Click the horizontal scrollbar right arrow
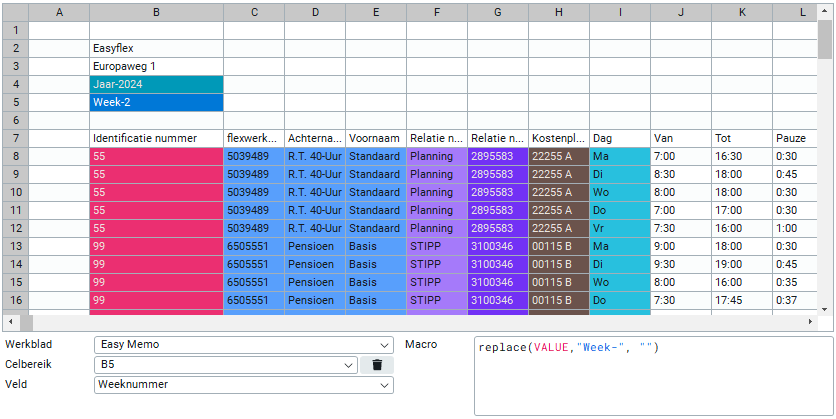 810,323
